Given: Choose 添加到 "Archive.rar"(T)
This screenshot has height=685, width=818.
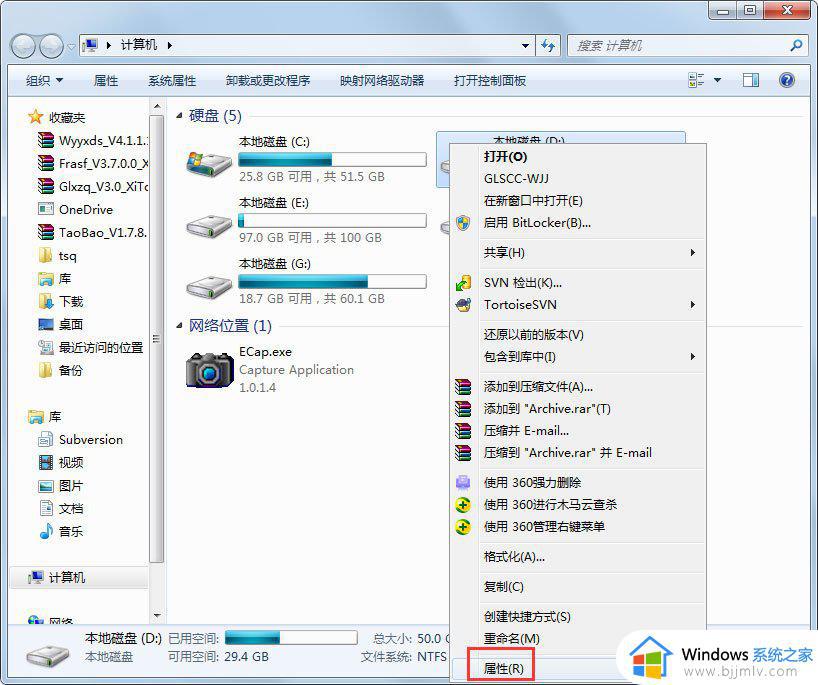Looking at the screenshot, I should [578, 408].
